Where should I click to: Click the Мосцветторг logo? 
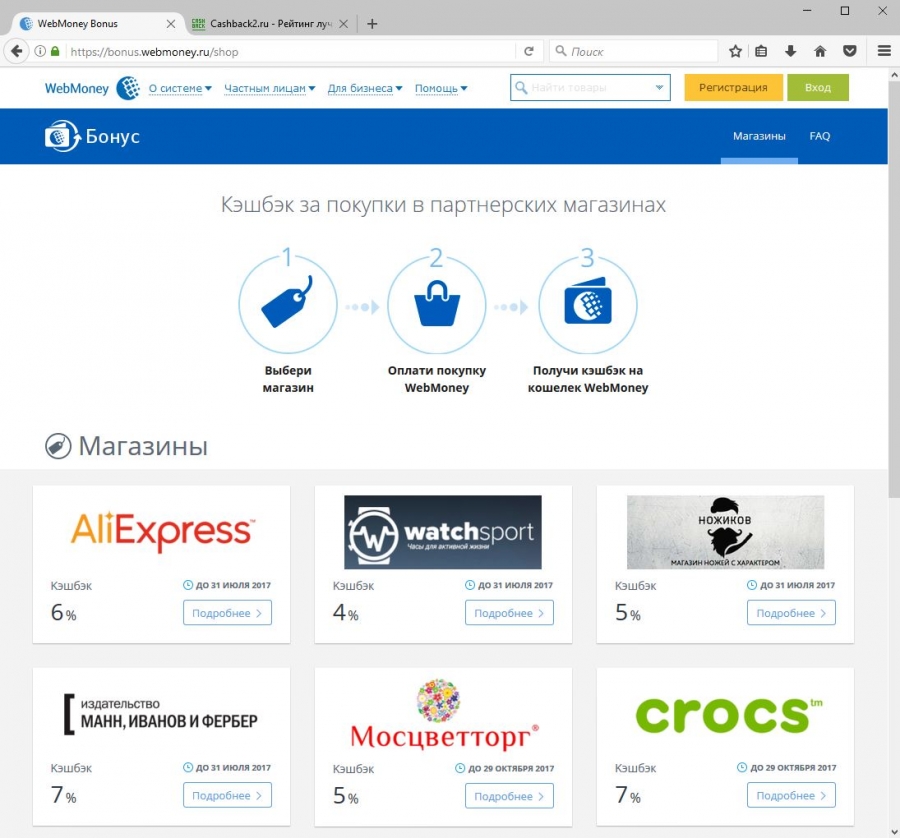[444, 715]
